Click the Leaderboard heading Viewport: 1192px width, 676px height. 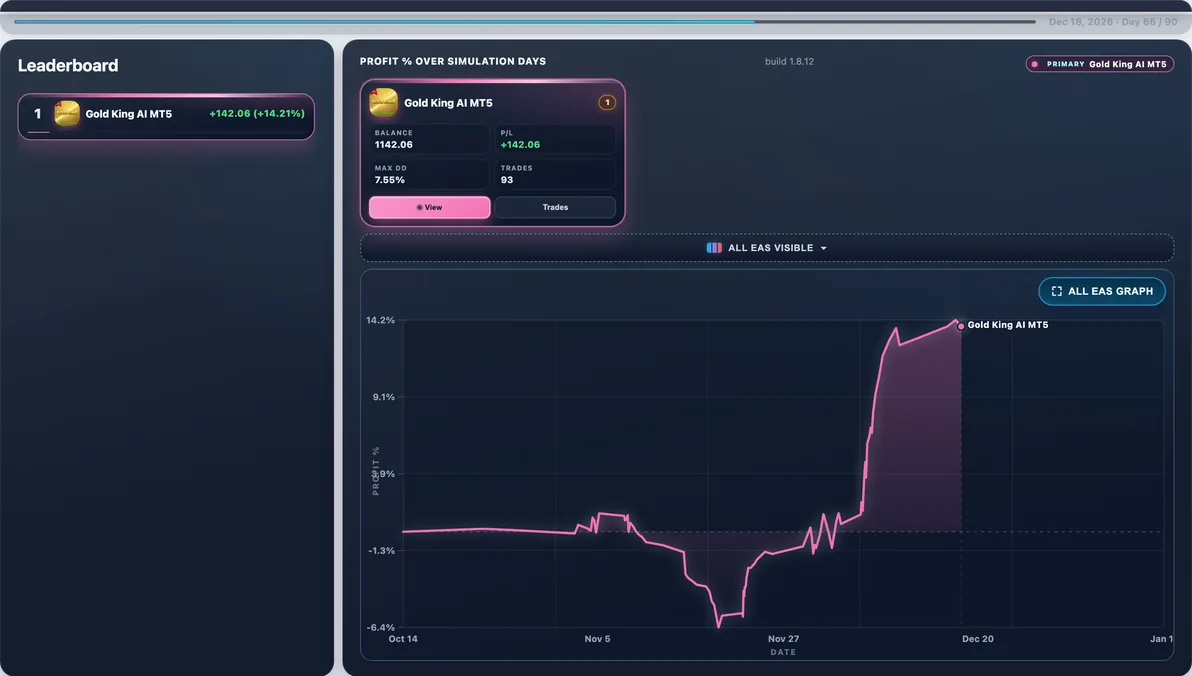pos(68,65)
